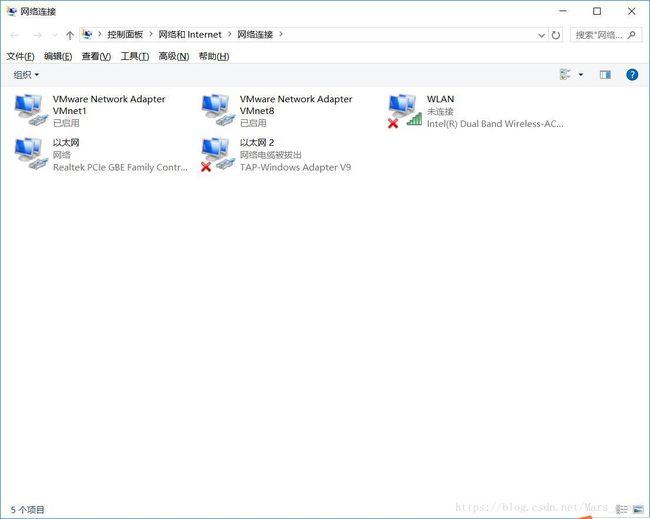Click the back navigation arrow
This screenshot has height=519, width=650.
coord(15,35)
